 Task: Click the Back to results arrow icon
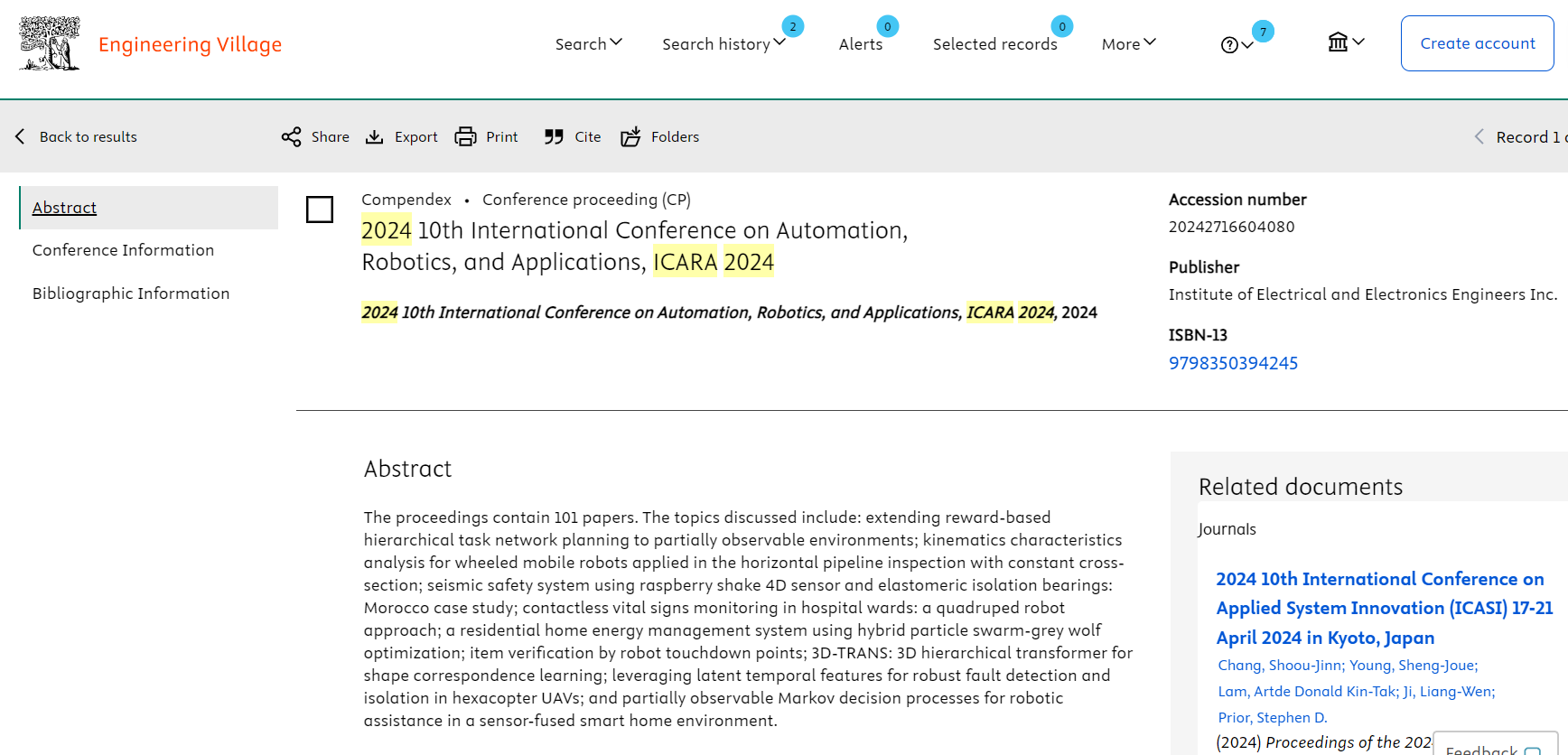(x=20, y=136)
